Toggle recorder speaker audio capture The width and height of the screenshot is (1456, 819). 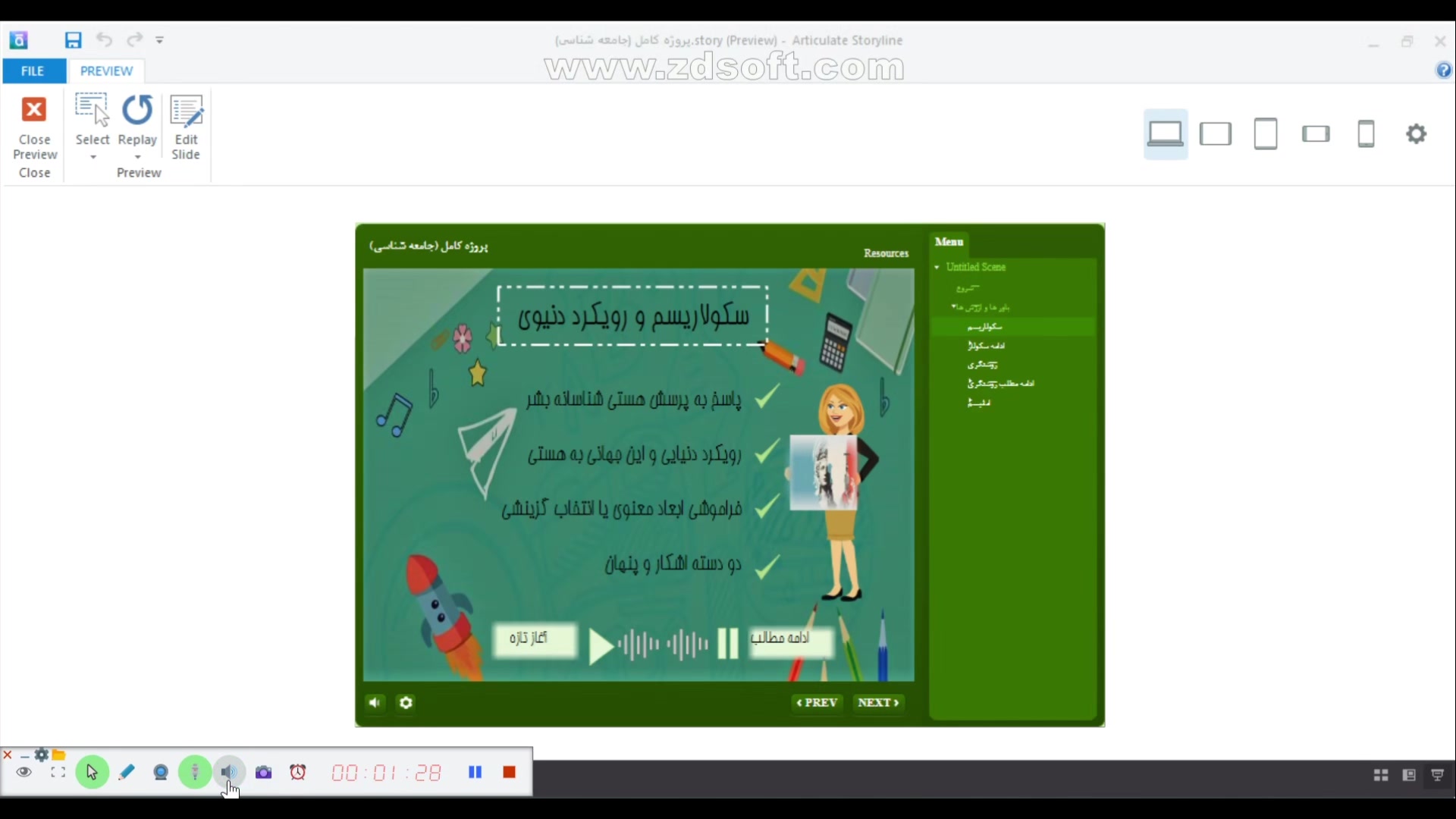[x=229, y=773]
